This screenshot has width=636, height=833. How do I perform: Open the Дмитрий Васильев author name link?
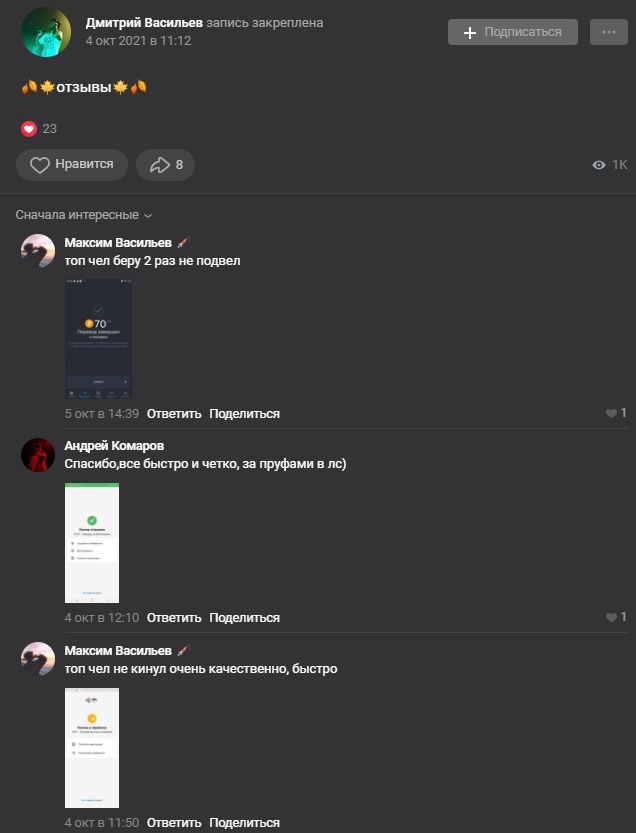tap(144, 23)
